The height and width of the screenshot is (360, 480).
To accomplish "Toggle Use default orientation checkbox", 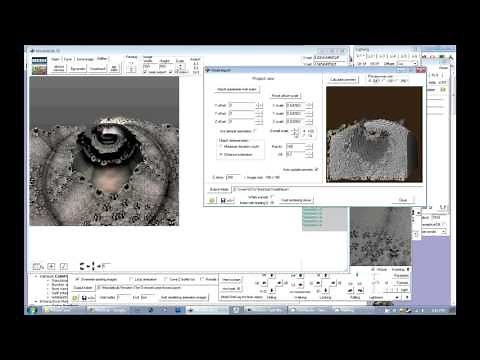I will pyautogui.click(x=254, y=131).
